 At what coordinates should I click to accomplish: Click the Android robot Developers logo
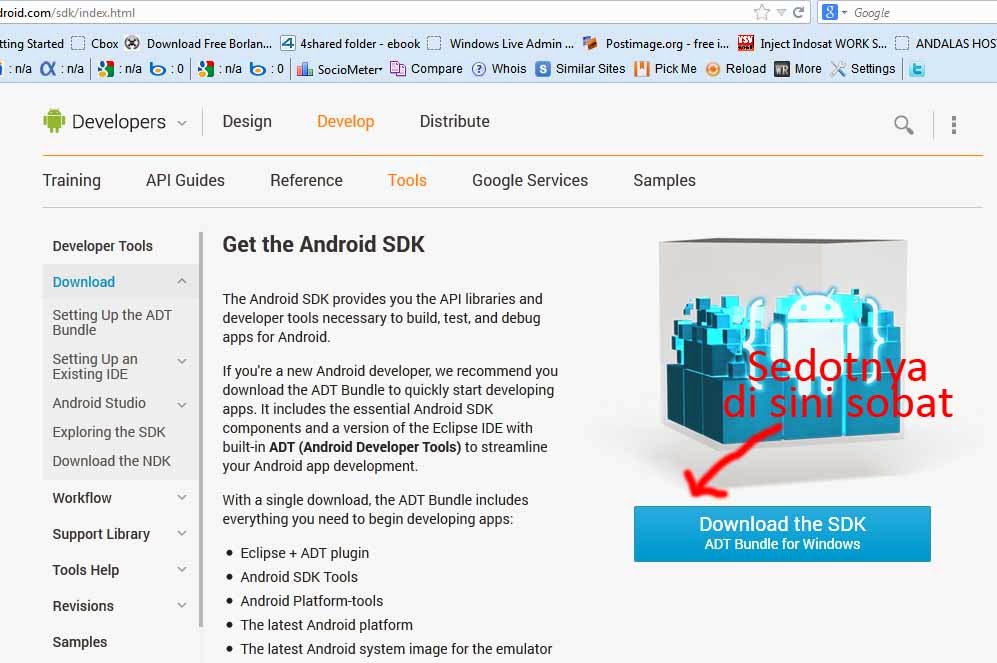pyautogui.click(x=54, y=121)
